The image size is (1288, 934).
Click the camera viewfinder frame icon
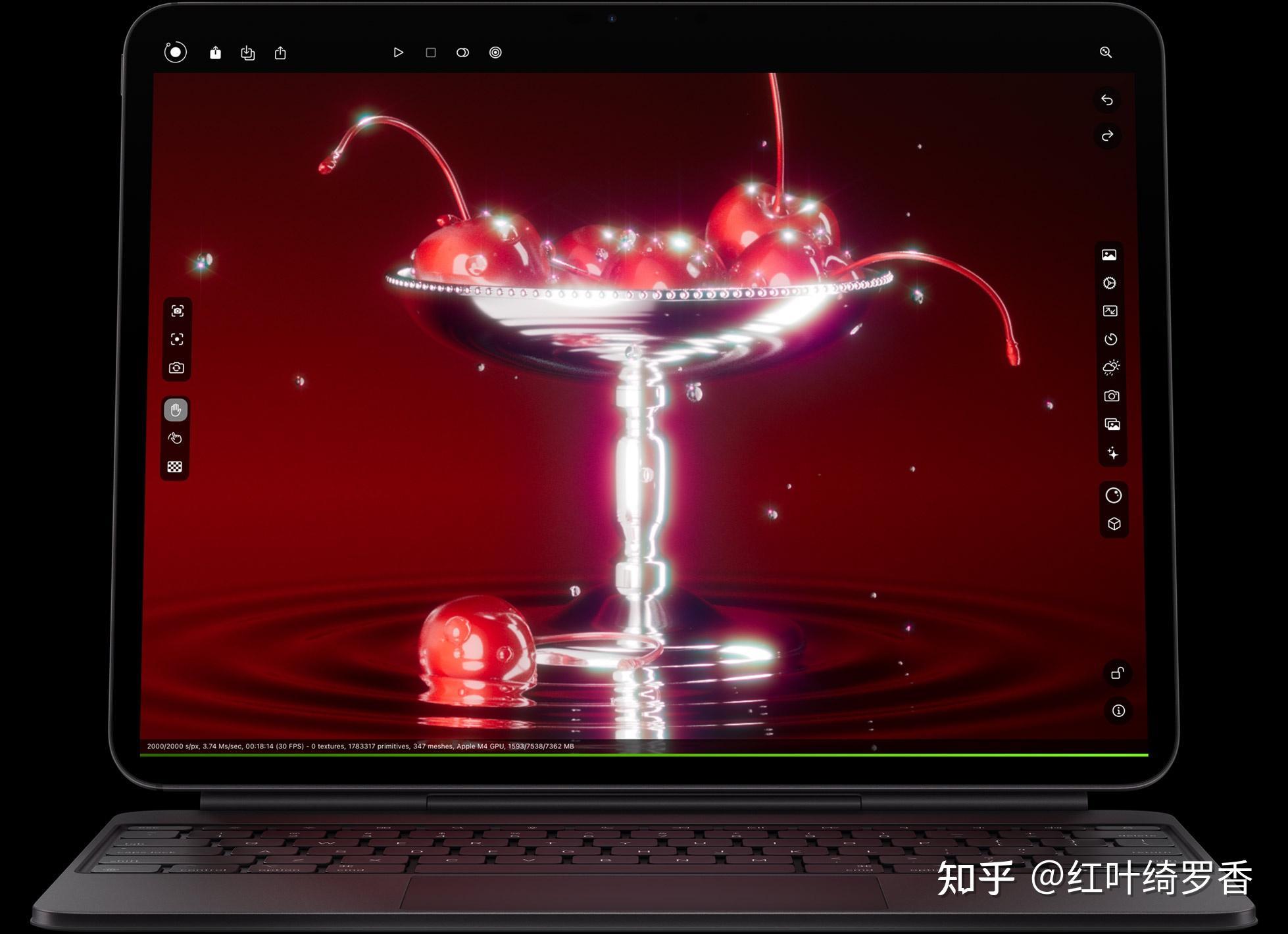pos(177,310)
